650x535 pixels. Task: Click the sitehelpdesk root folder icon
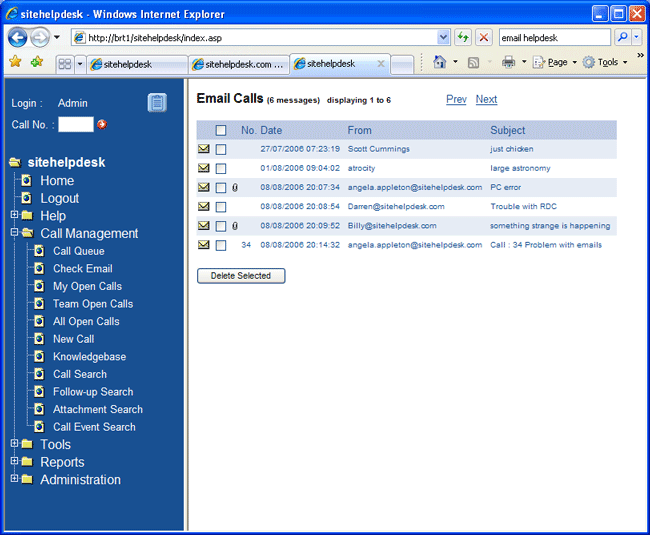pyautogui.click(x=15, y=162)
